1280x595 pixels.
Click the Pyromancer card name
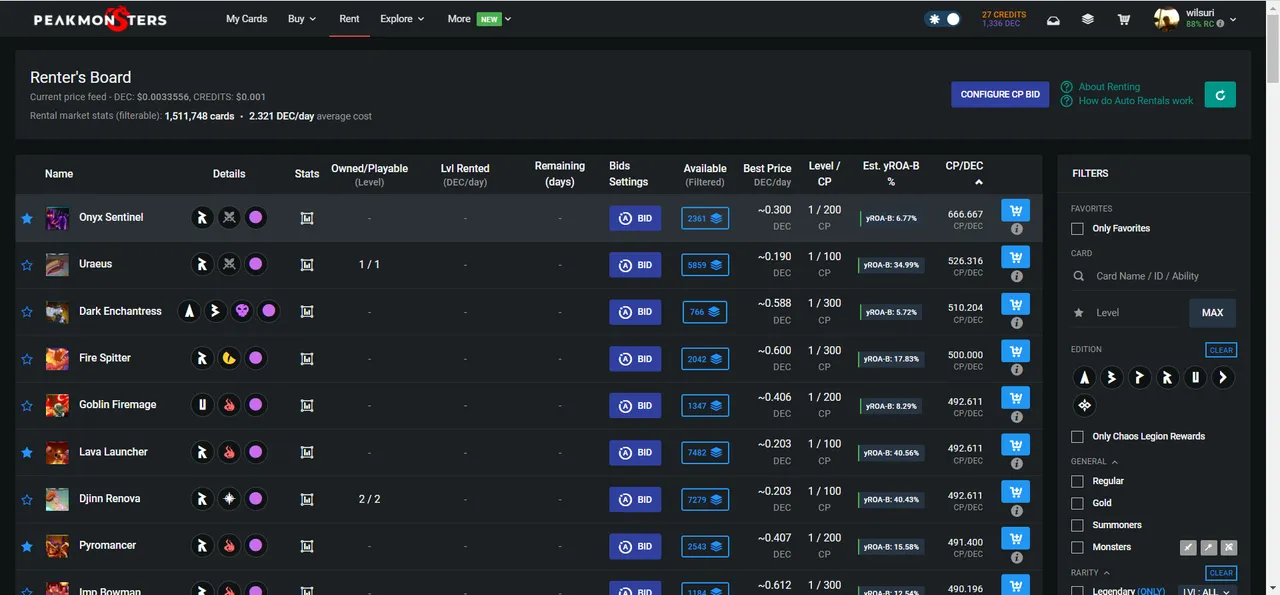click(x=107, y=546)
